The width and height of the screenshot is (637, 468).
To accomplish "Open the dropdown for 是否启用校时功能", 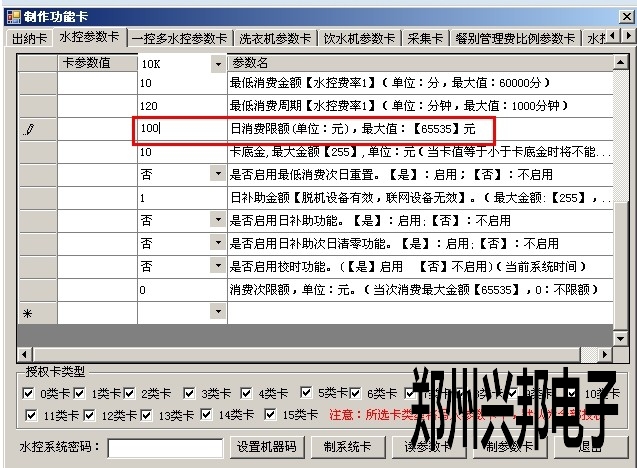I will (x=218, y=266).
